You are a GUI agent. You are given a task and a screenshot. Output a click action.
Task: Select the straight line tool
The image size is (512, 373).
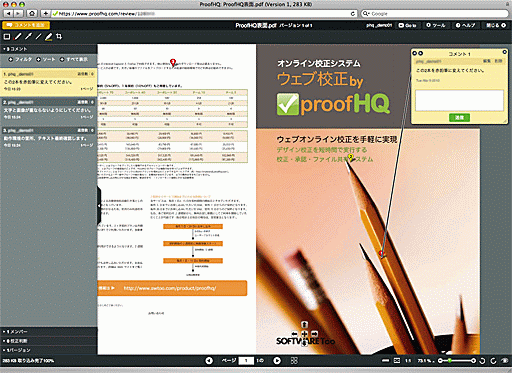pyautogui.click(x=38, y=37)
